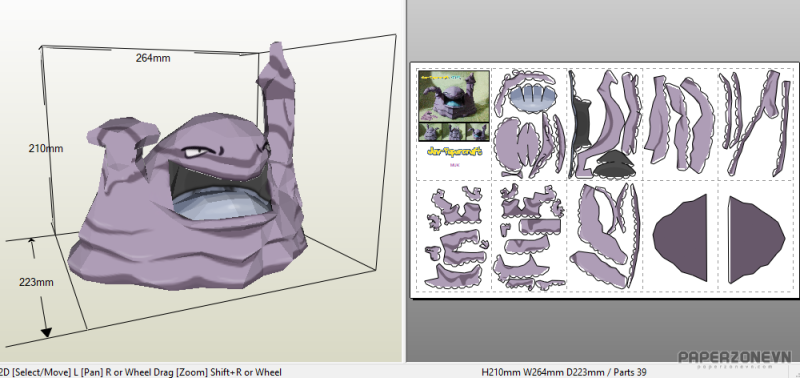Click the status bar dimensions and Parts 39 text
This screenshot has height=378, width=800.
point(564,372)
